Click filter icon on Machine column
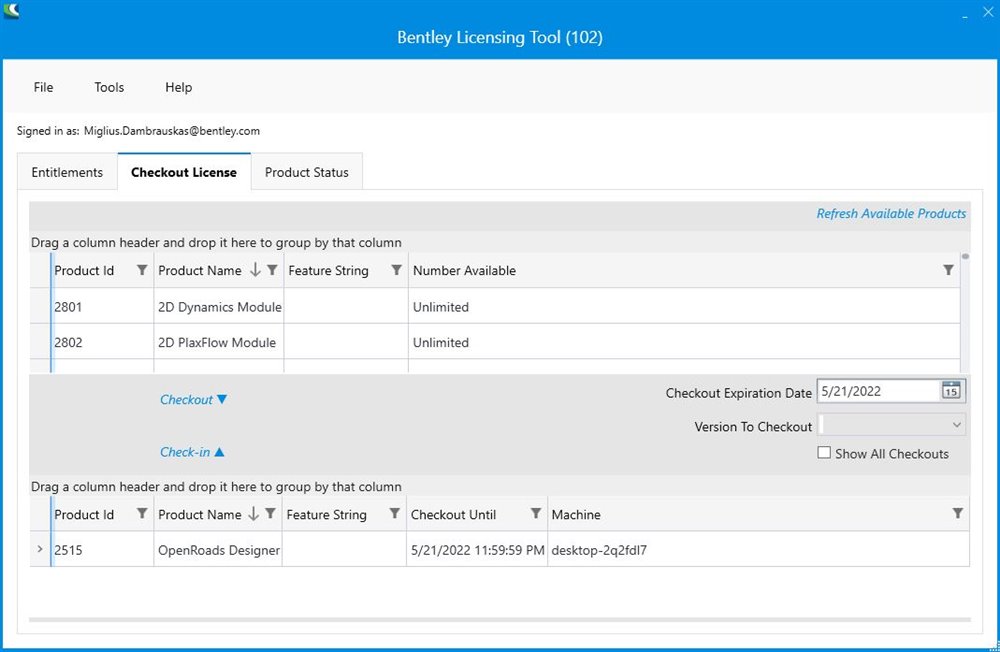This screenshot has height=652, width=1000. [958, 514]
